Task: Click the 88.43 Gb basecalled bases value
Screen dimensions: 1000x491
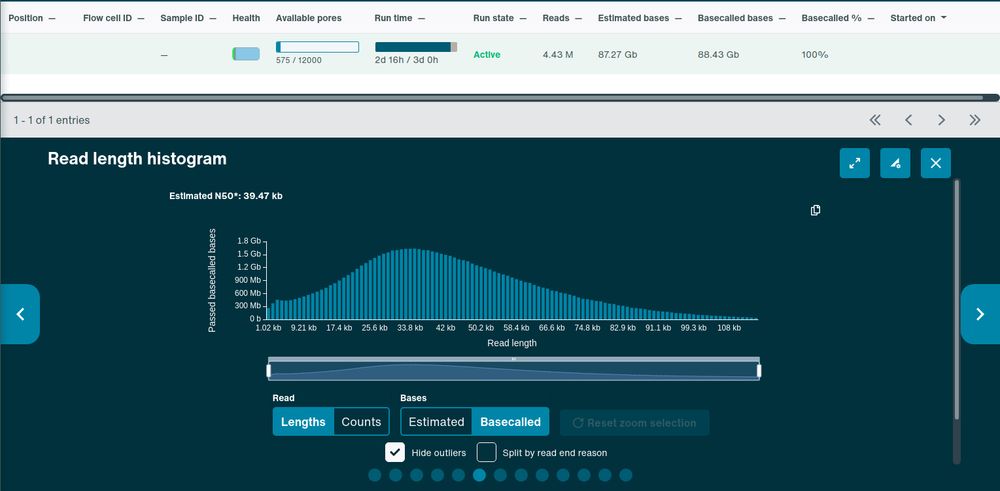Action: pyautogui.click(x=718, y=55)
